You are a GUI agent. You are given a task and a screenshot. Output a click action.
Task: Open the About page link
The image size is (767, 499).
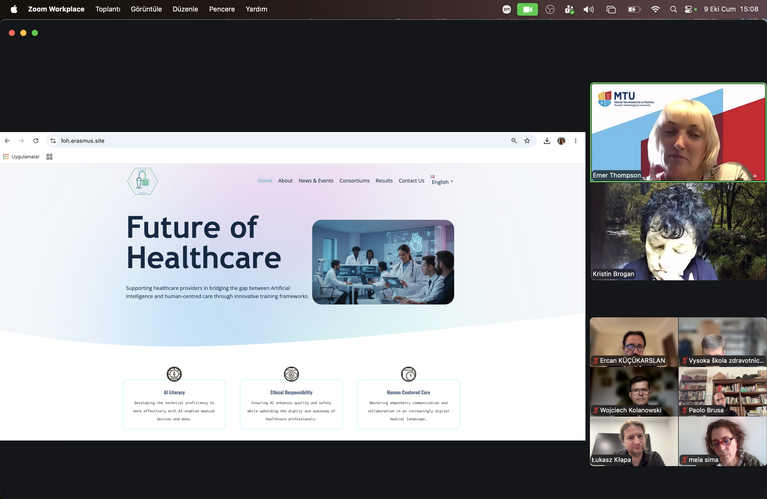click(285, 181)
